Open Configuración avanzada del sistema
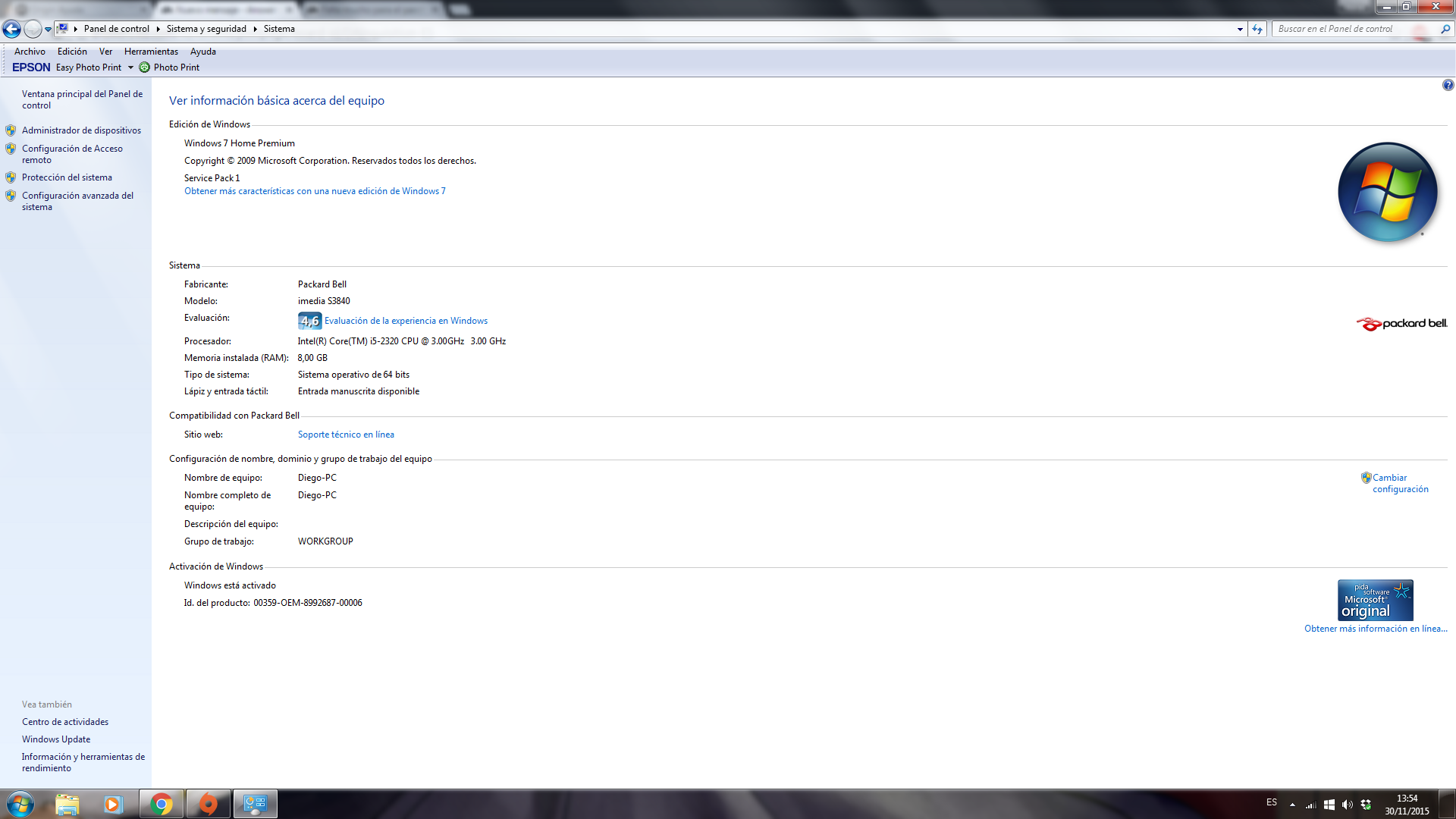1456x819 pixels. (77, 201)
